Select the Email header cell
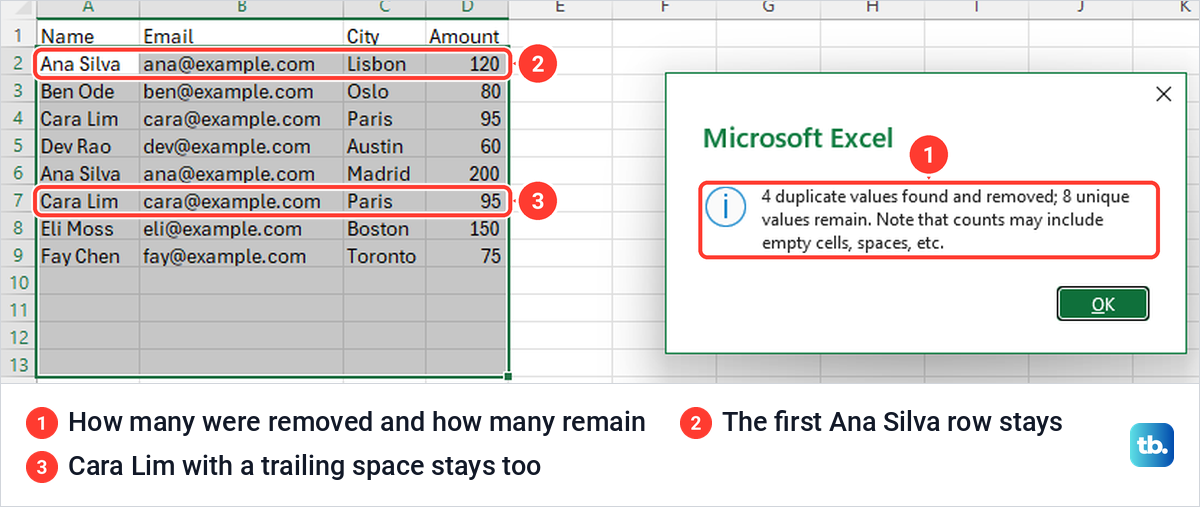The width and height of the screenshot is (1200, 507). click(241, 36)
